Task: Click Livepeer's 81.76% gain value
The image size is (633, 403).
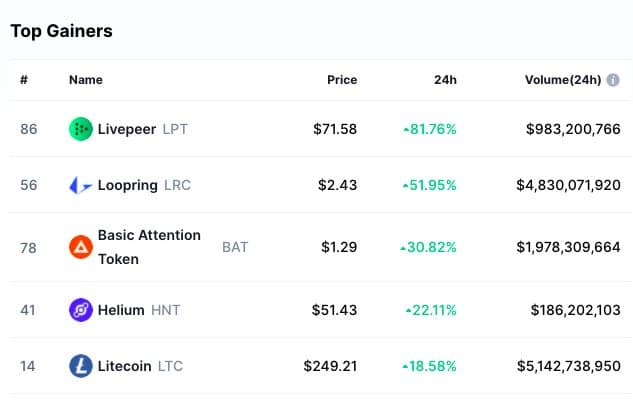Action: tap(432, 129)
